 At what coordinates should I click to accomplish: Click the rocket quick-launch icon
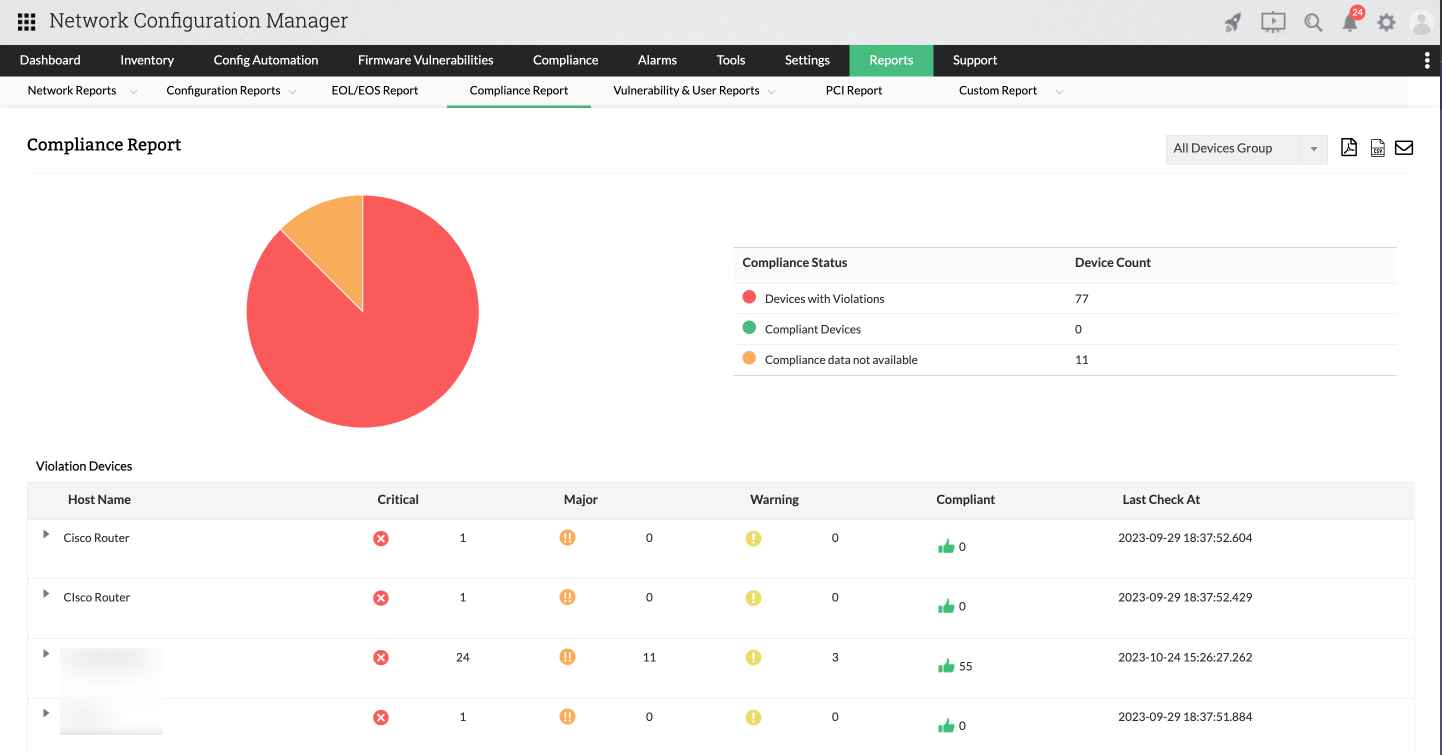tap(1233, 22)
